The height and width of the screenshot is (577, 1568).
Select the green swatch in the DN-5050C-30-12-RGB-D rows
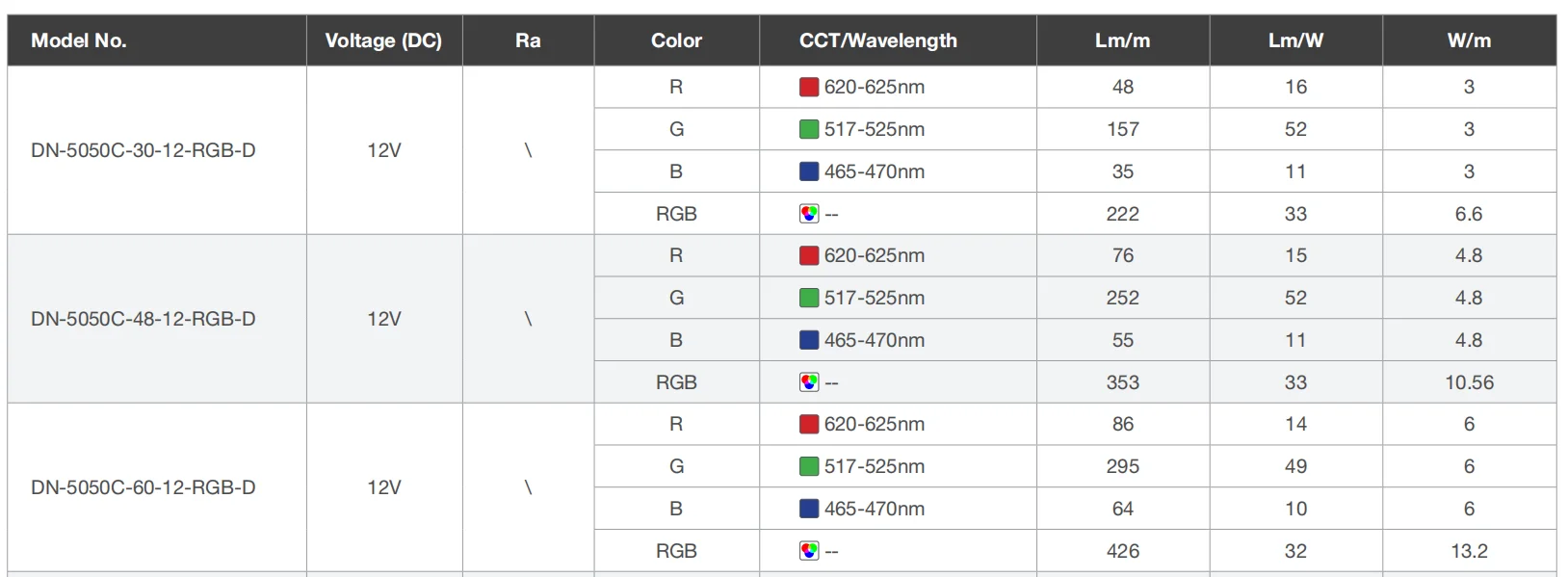pyautogui.click(x=809, y=129)
